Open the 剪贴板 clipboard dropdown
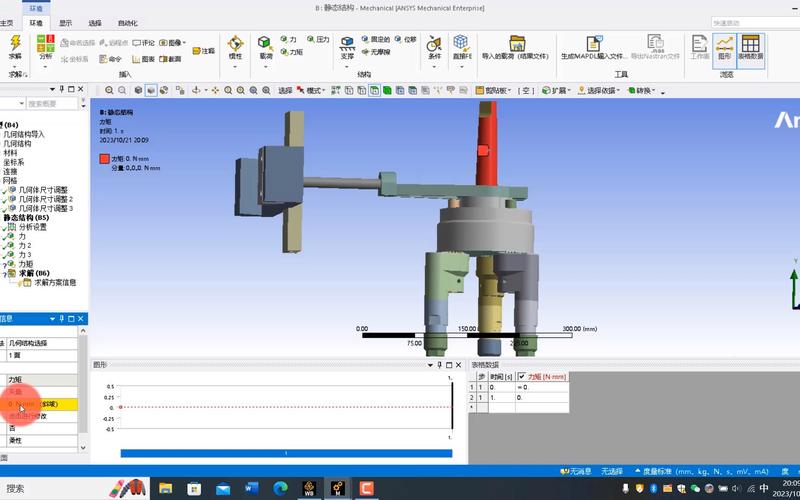 (493, 90)
